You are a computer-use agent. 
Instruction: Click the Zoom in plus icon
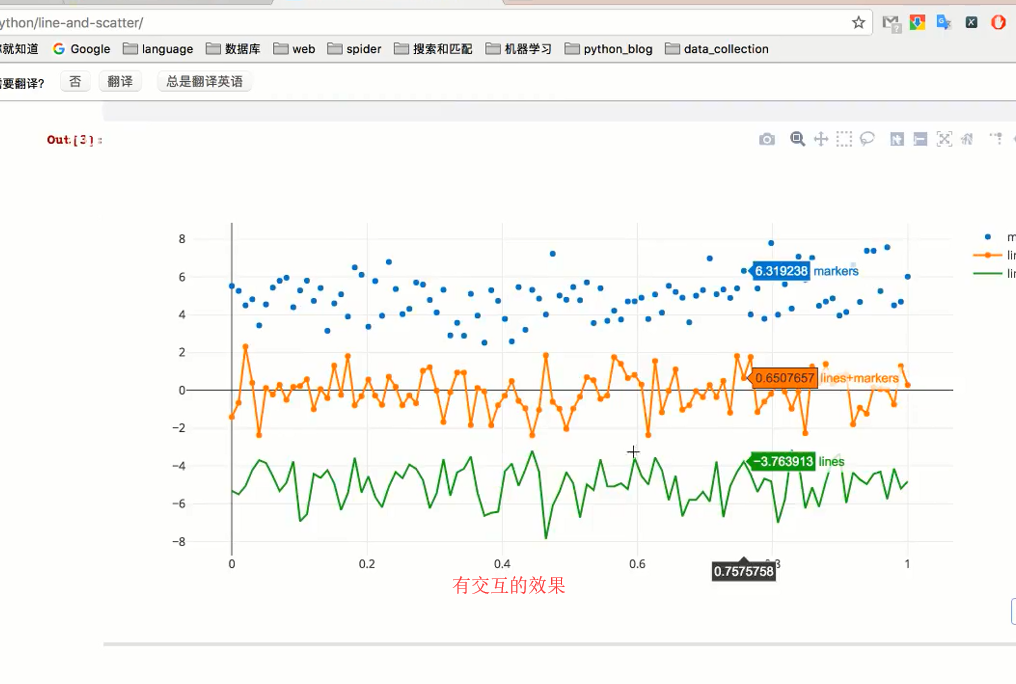(x=897, y=139)
